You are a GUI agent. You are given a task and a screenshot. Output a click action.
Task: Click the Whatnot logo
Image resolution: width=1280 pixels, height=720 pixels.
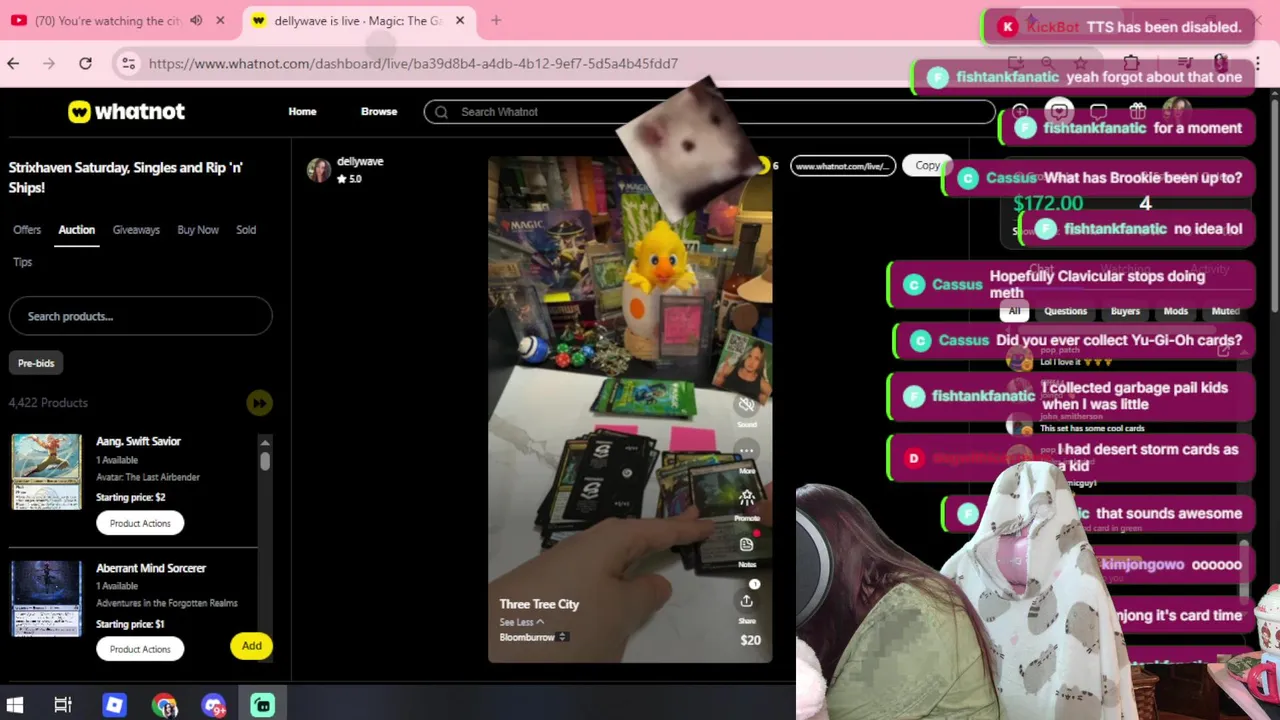click(126, 111)
